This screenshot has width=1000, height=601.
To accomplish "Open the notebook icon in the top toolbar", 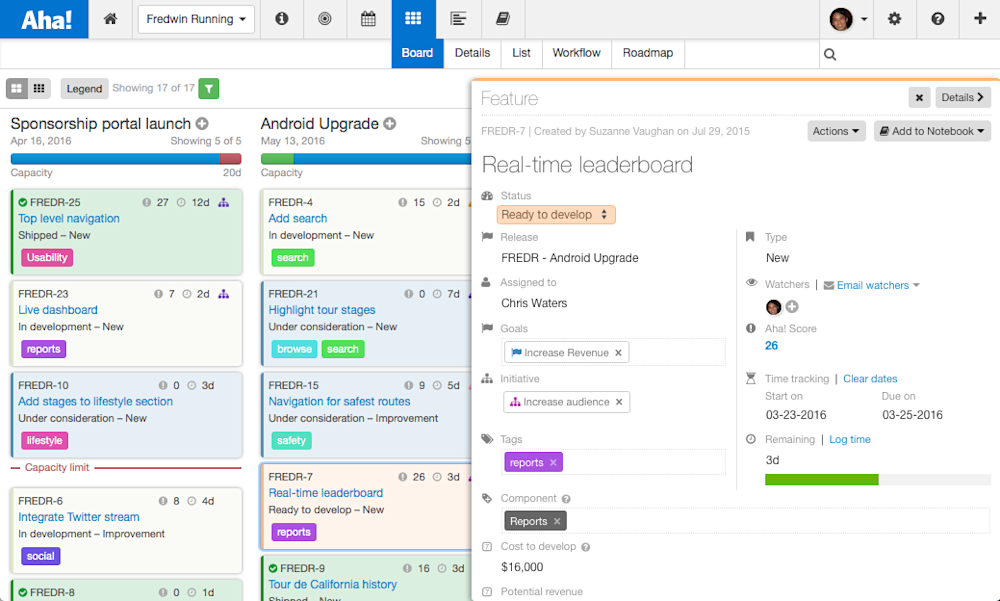I will pyautogui.click(x=502, y=19).
